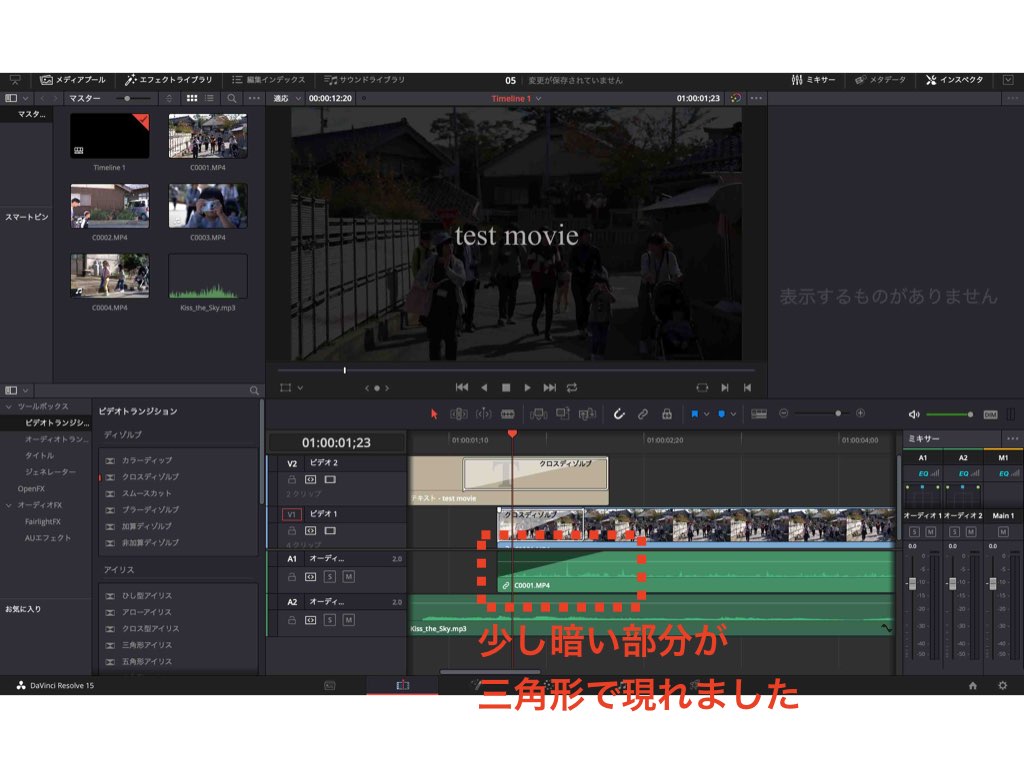Select the blade edit mode tool
Viewport: 1024px width, 768px height.
(507, 414)
